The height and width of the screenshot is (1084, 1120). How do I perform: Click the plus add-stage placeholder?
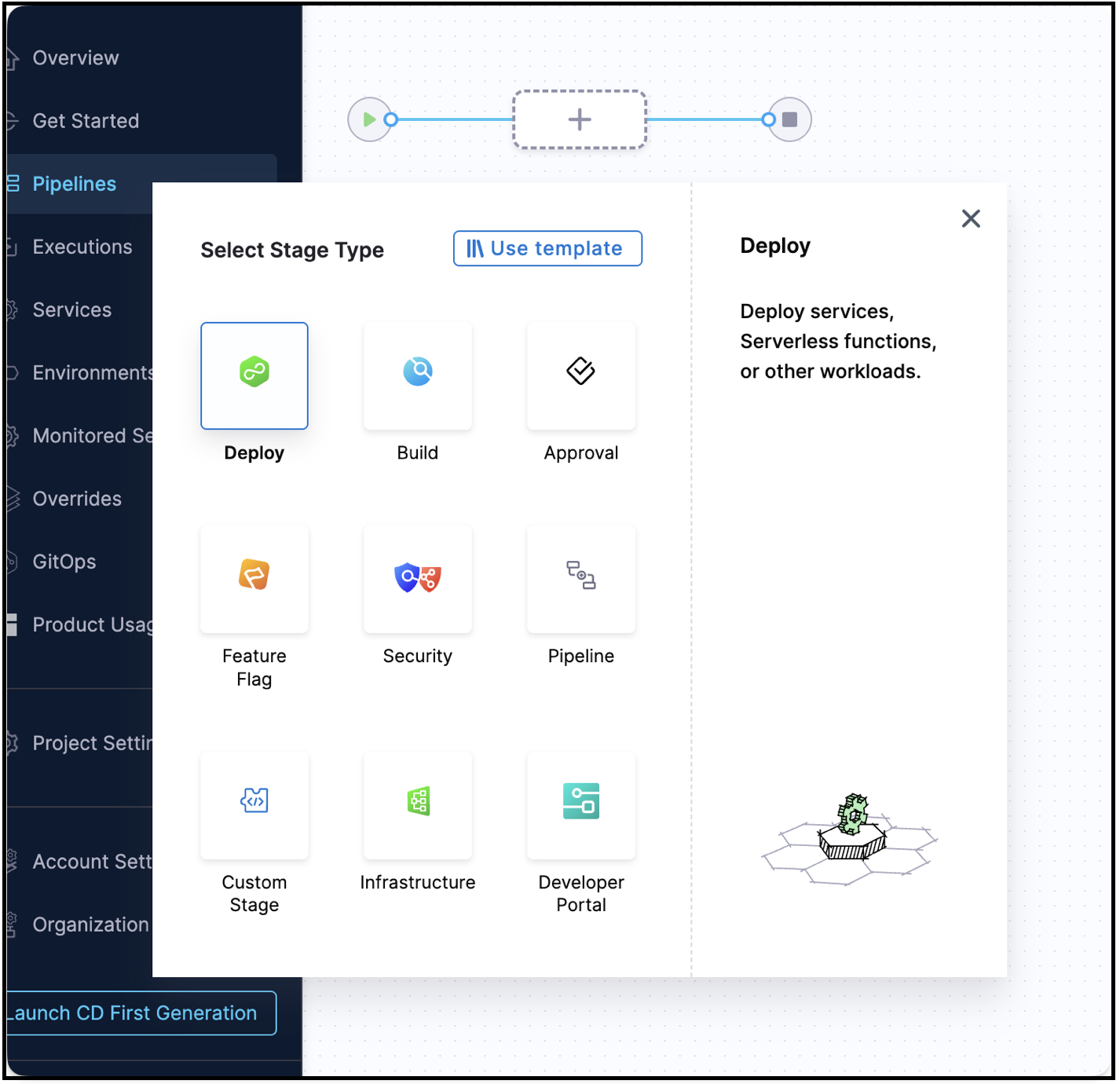point(580,119)
